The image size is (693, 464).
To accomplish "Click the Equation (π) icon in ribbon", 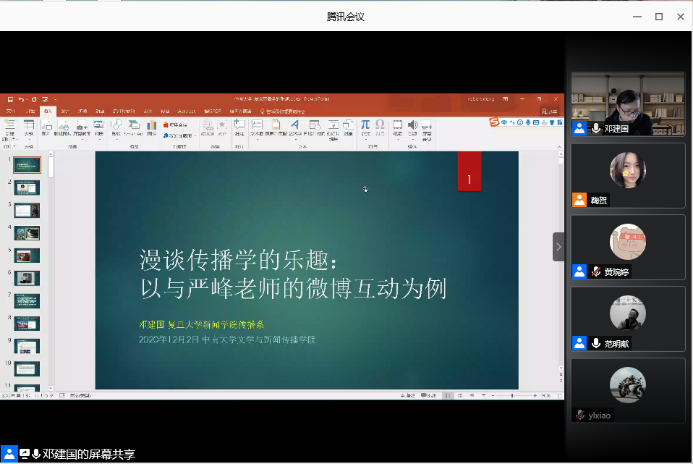I will click(x=365, y=125).
